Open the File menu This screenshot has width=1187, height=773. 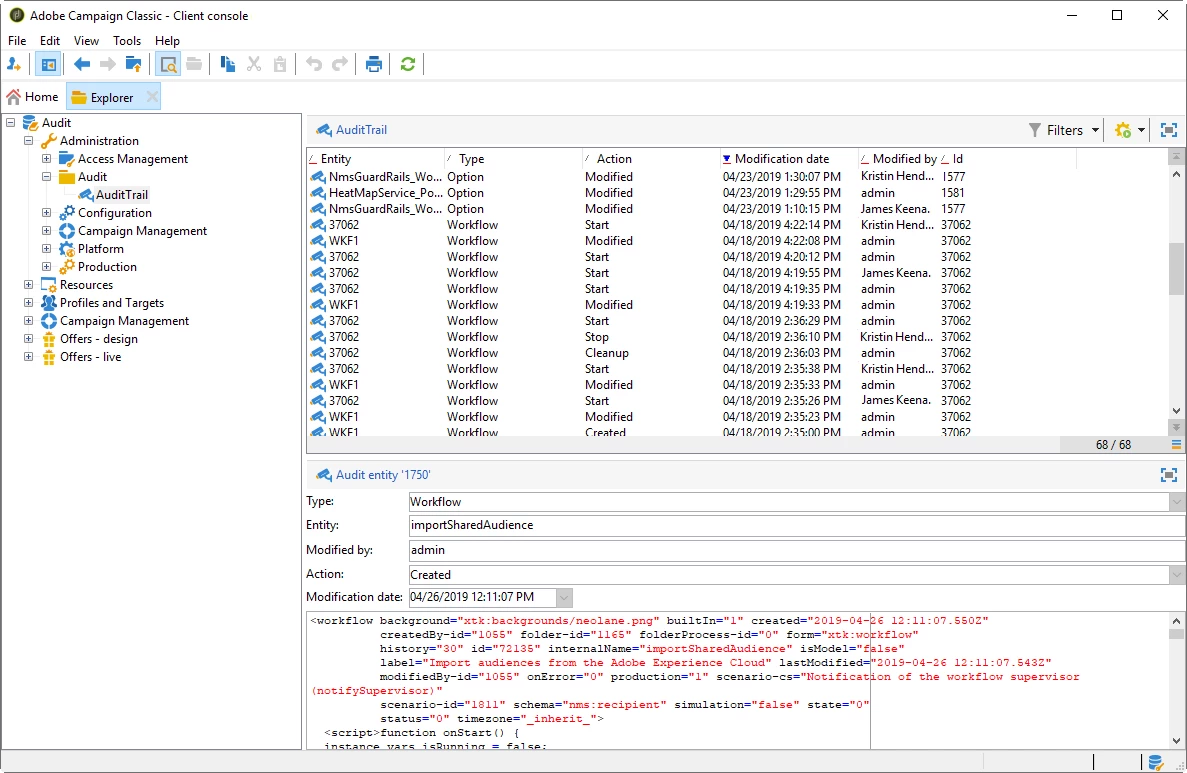17,41
